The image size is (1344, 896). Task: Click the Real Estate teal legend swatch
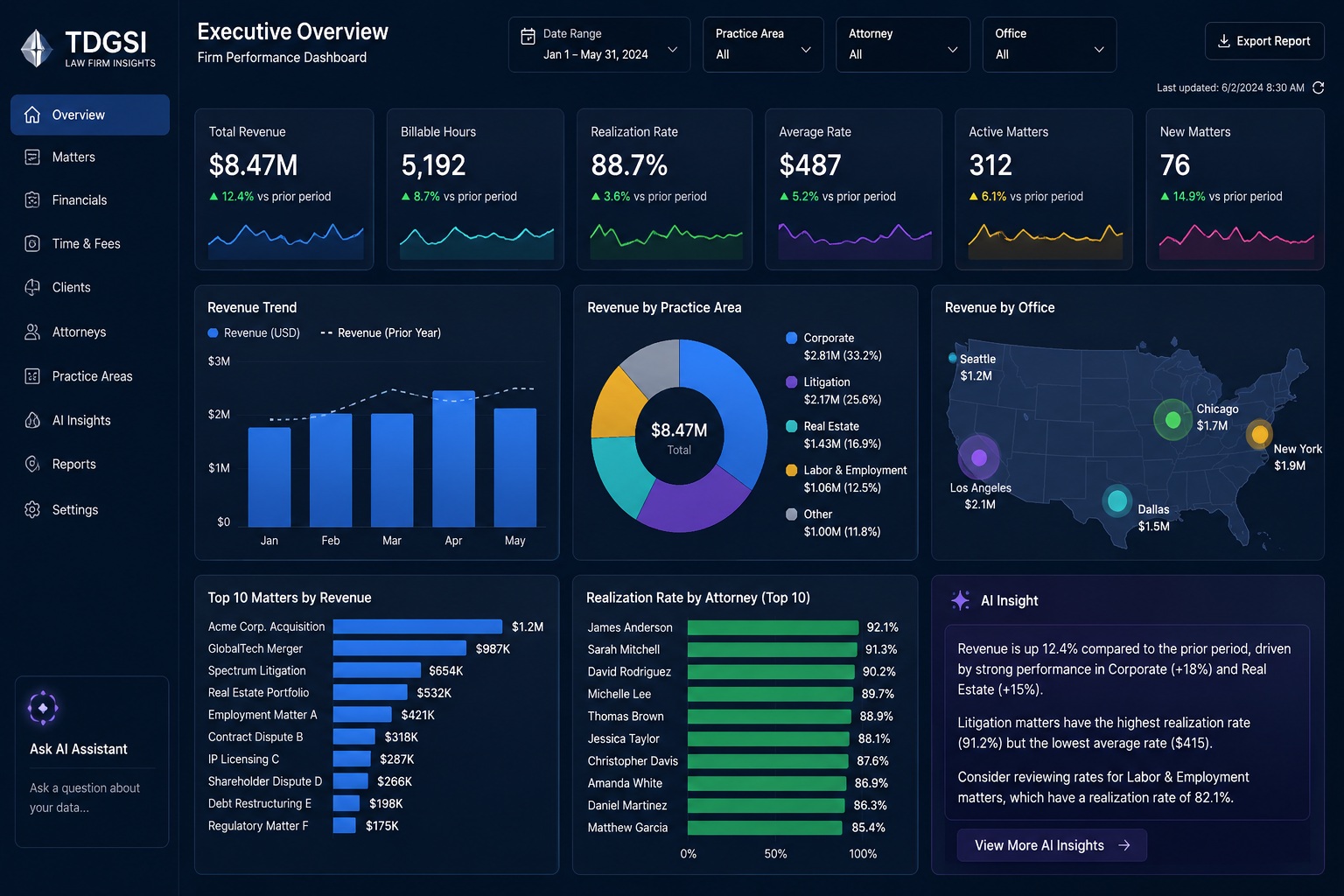pos(792,426)
